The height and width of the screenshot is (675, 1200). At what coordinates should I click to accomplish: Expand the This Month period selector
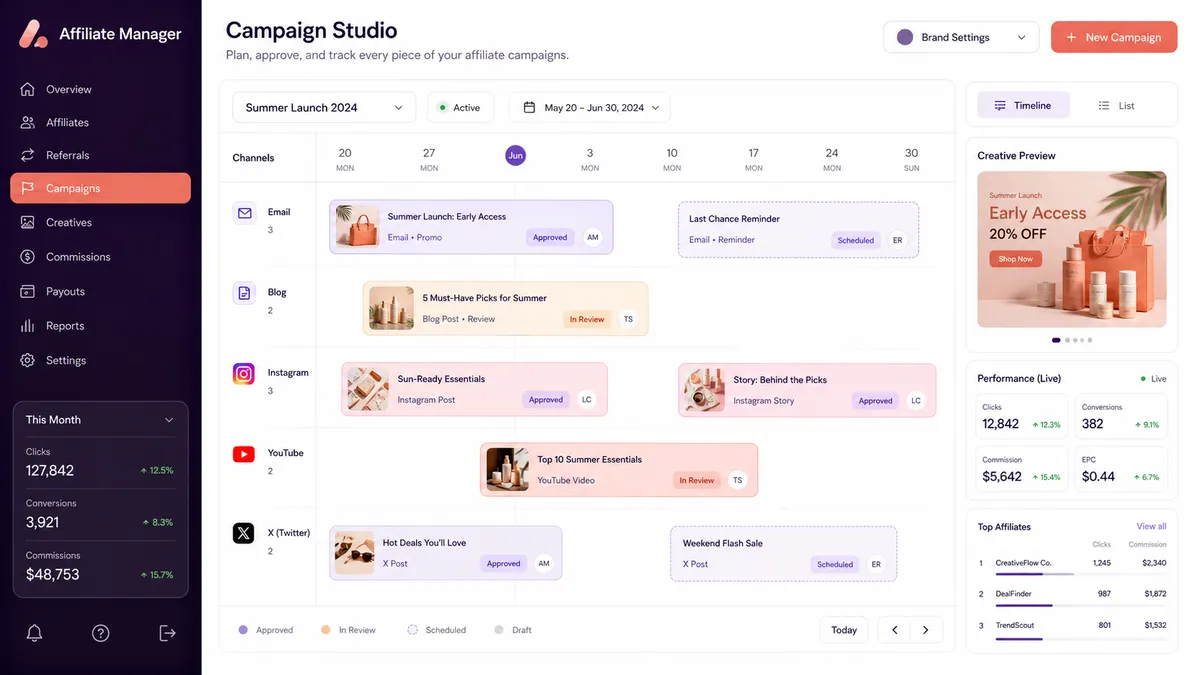(100, 420)
